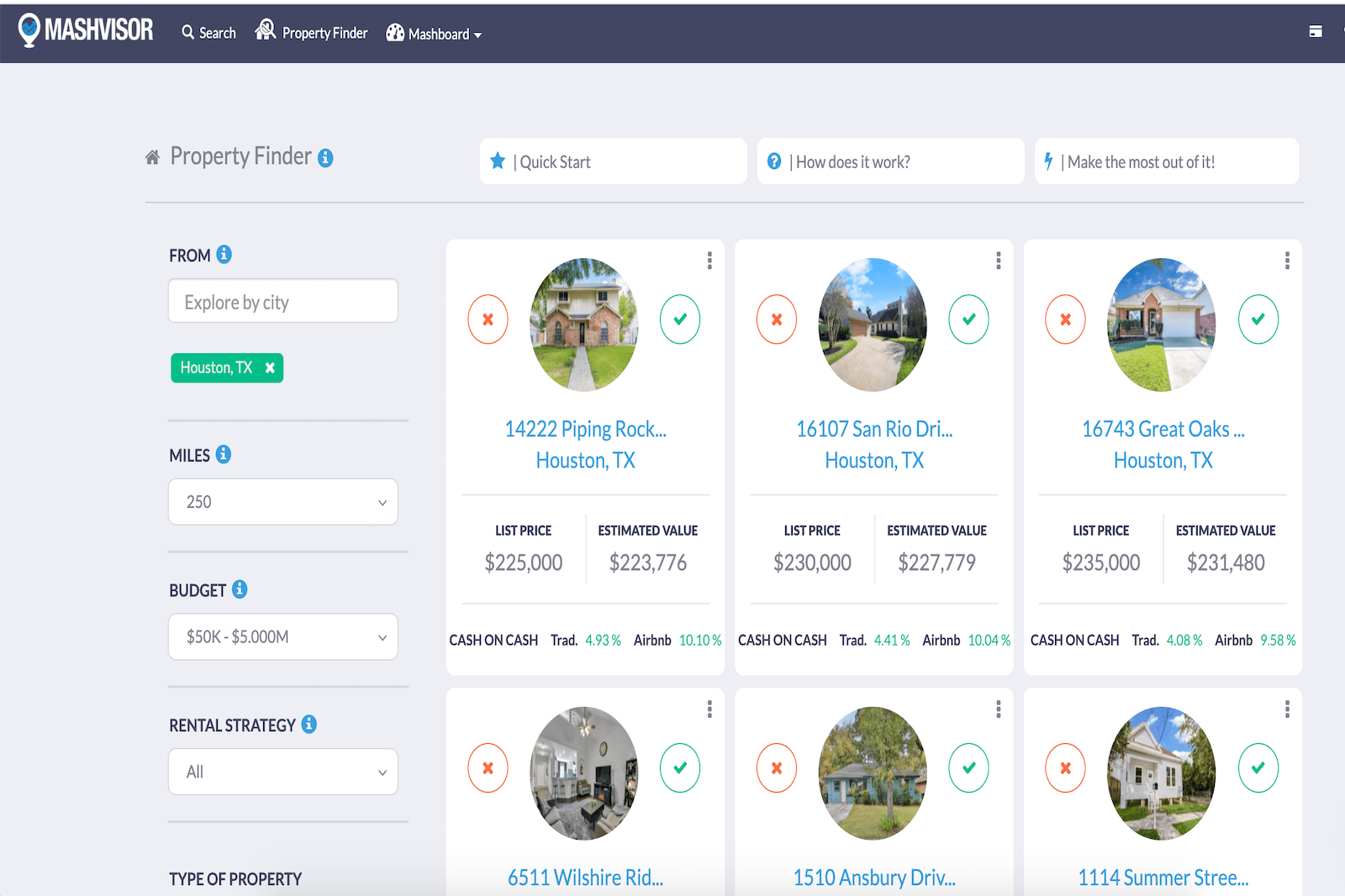Click the RENTAL STRATEGY info icon
1345x896 pixels.
309,724
